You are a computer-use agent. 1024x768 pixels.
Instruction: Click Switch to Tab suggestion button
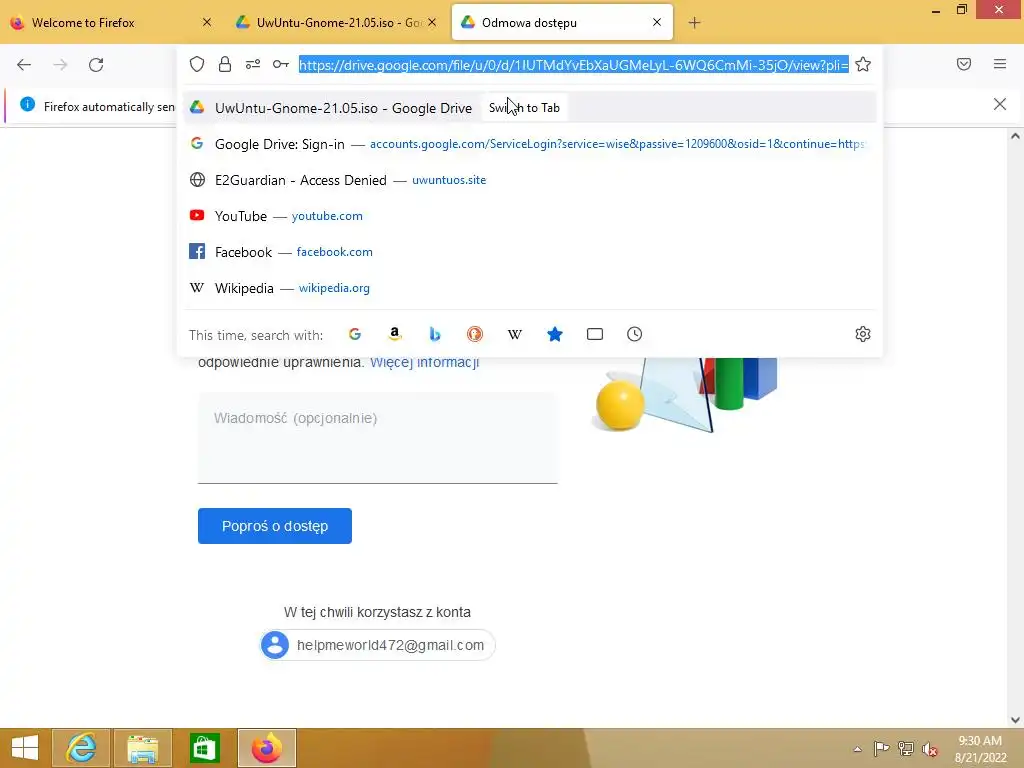pyautogui.click(x=524, y=108)
